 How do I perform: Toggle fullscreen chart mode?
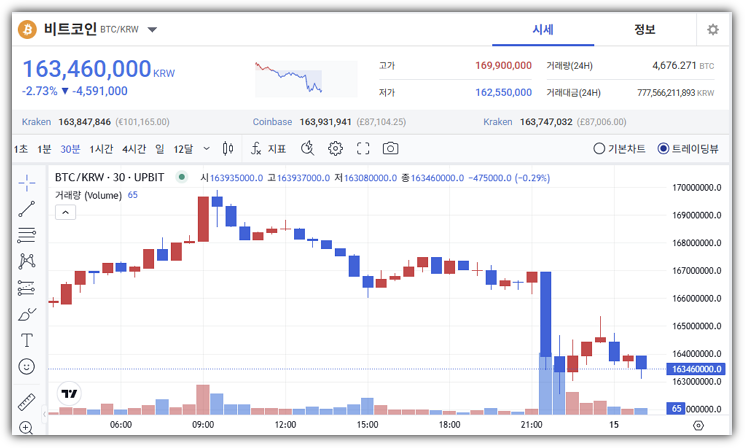(x=363, y=149)
